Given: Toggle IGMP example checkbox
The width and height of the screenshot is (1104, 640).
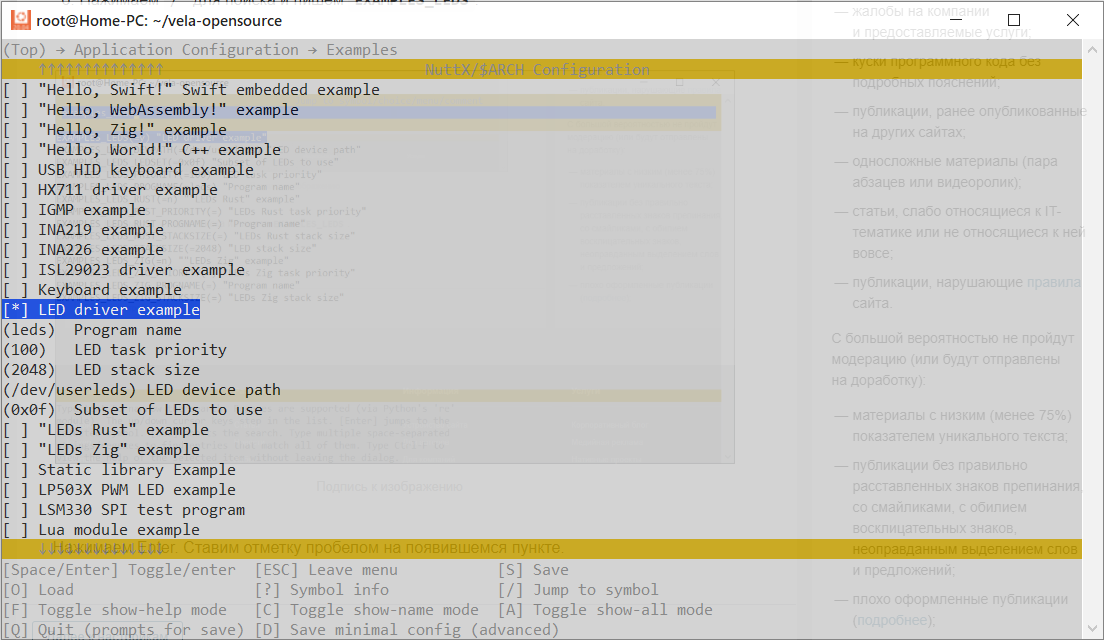Looking at the screenshot, I should [15, 210].
